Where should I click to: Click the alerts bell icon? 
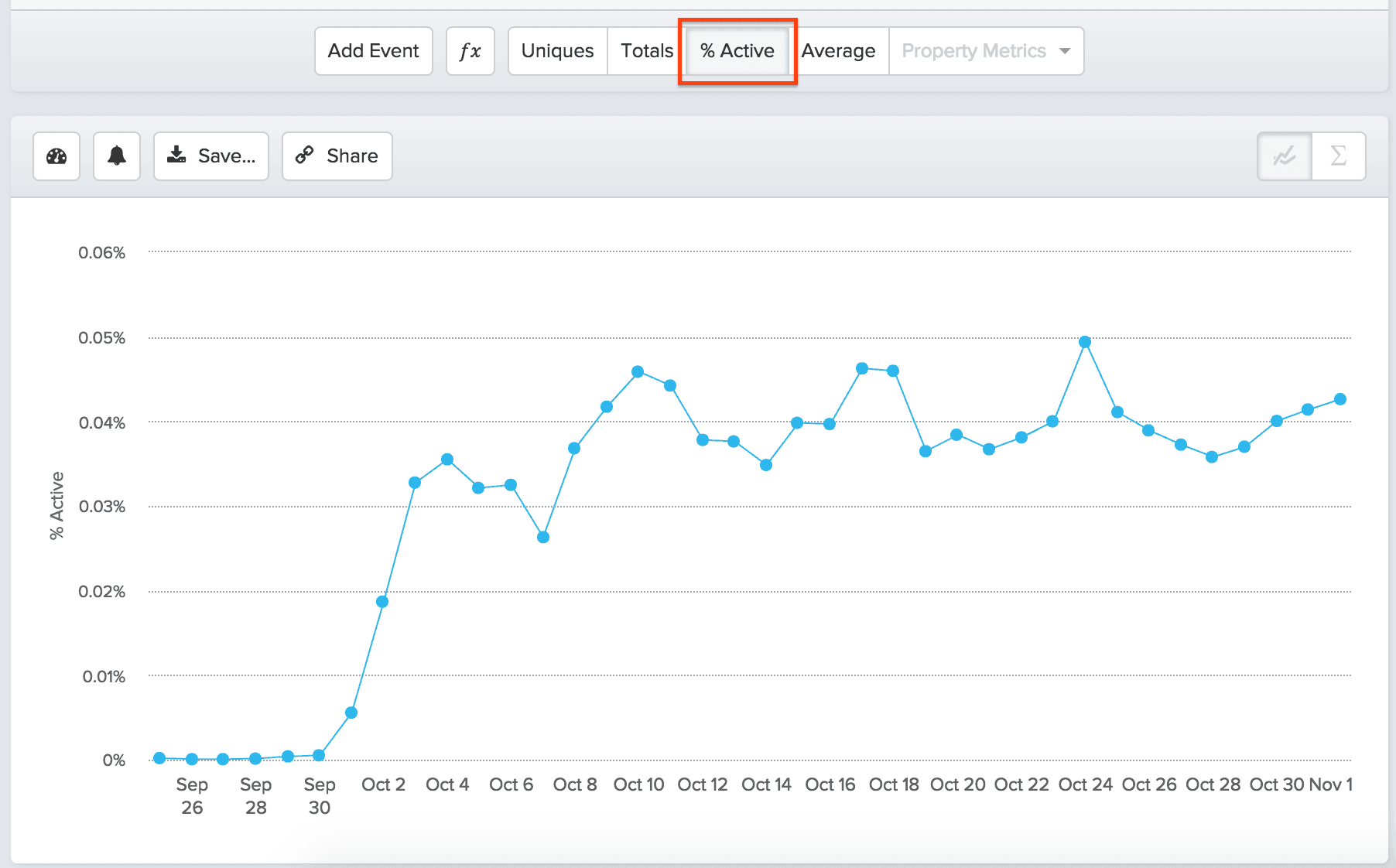coord(116,156)
